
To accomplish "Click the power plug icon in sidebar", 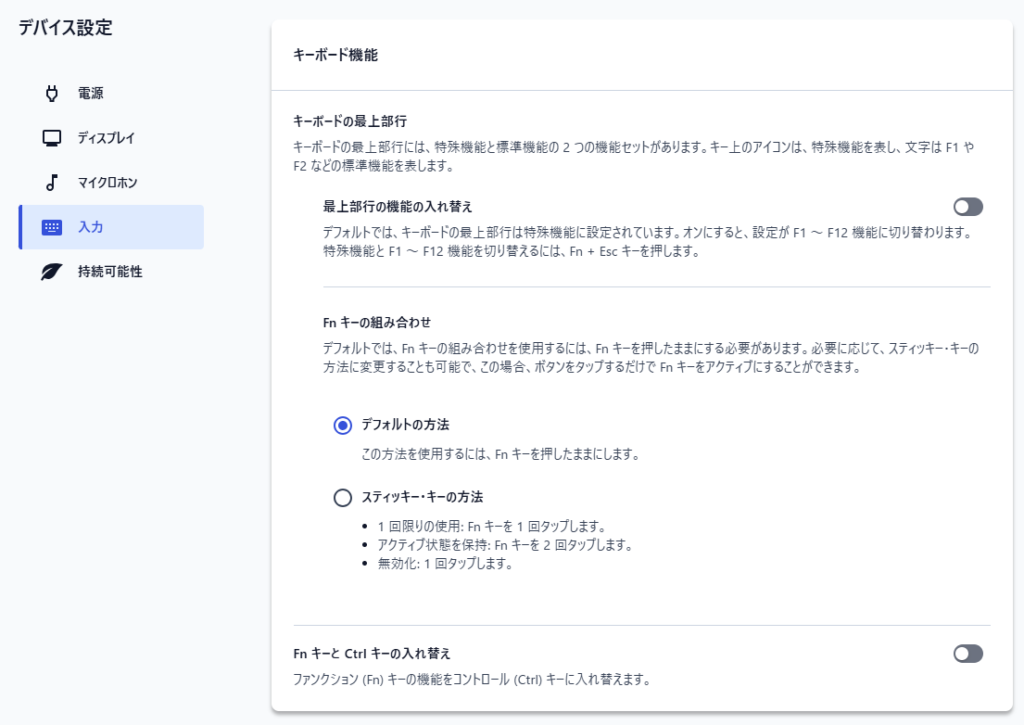I will coord(53,94).
